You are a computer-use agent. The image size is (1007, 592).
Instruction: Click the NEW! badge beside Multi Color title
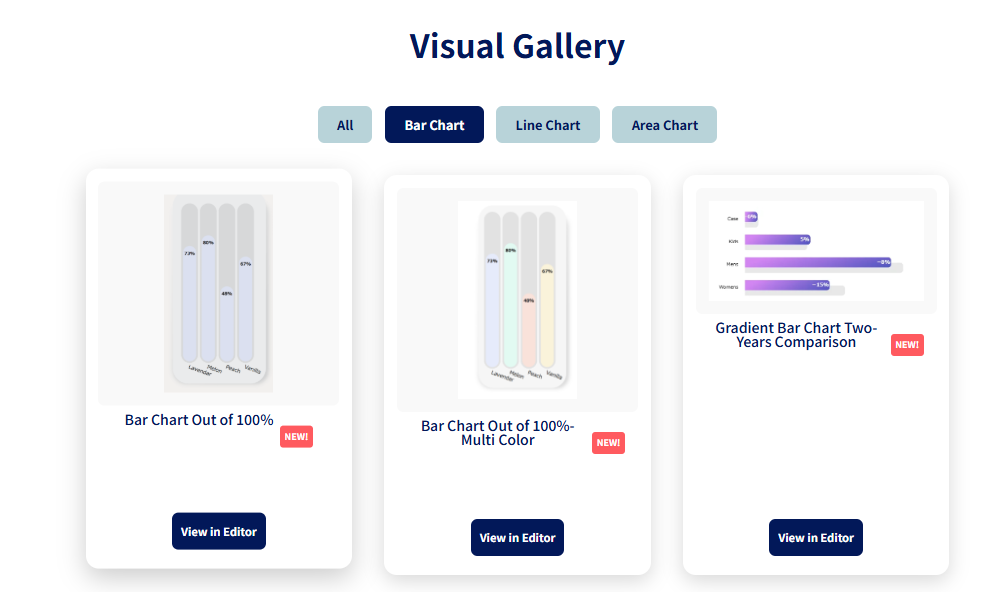(x=608, y=443)
